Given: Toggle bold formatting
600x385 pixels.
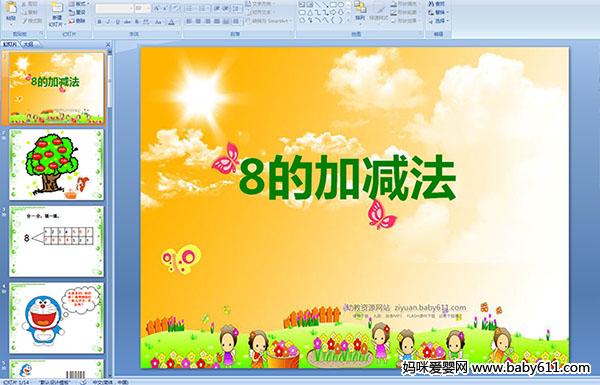Looking at the screenshot, I should pos(99,22).
